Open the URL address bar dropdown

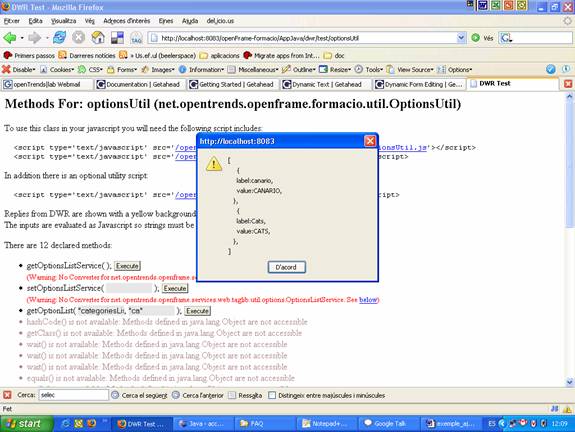pyautogui.click(x=461, y=37)
